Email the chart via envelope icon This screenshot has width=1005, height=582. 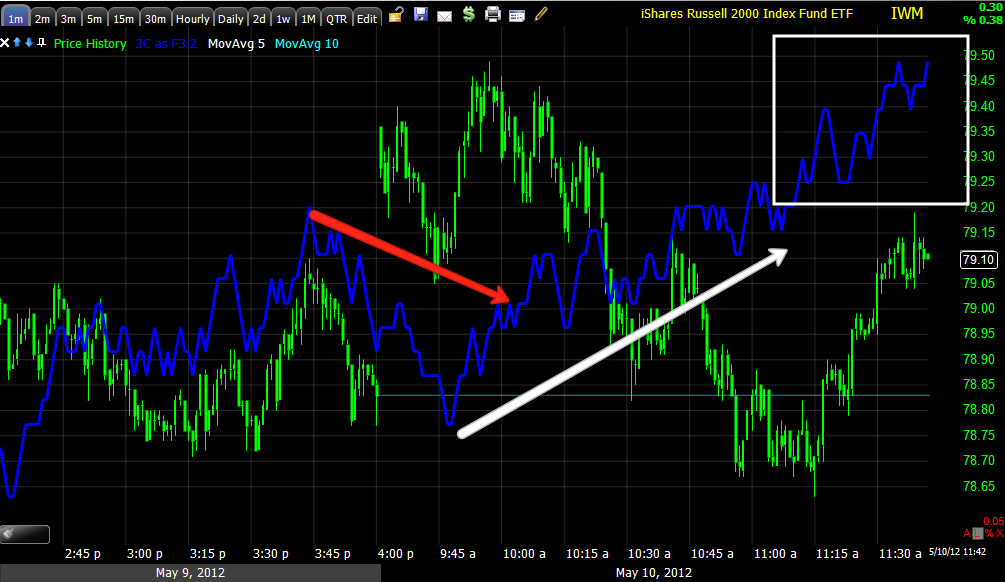tap(444, 16)
